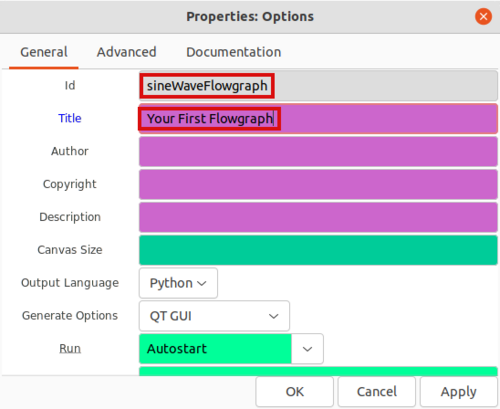The image size is (500, 409).
Task: Click the Autostart run text entry
Action: click(215, 349)
